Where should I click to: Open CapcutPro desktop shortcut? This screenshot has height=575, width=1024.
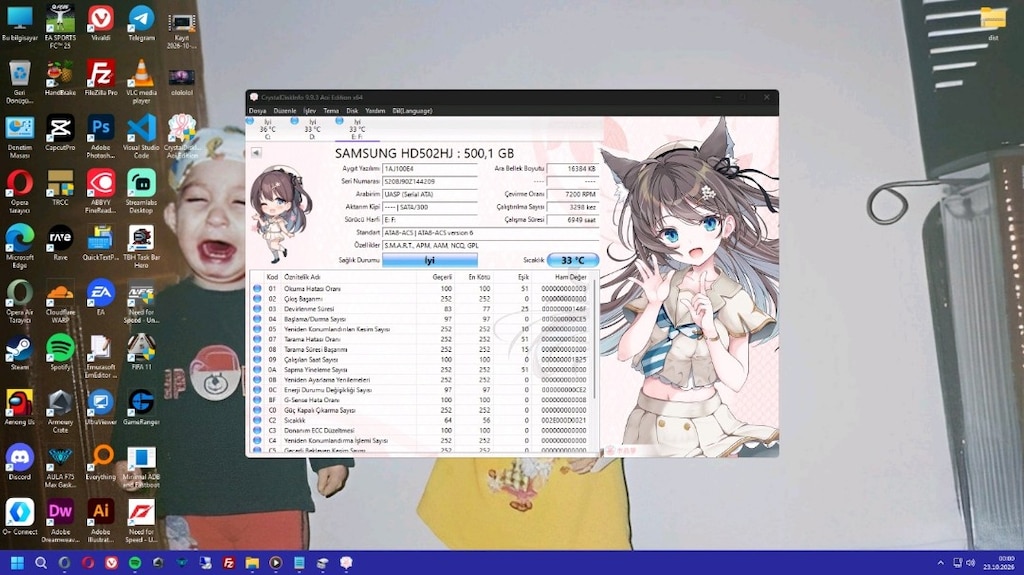tap(60, 133)
